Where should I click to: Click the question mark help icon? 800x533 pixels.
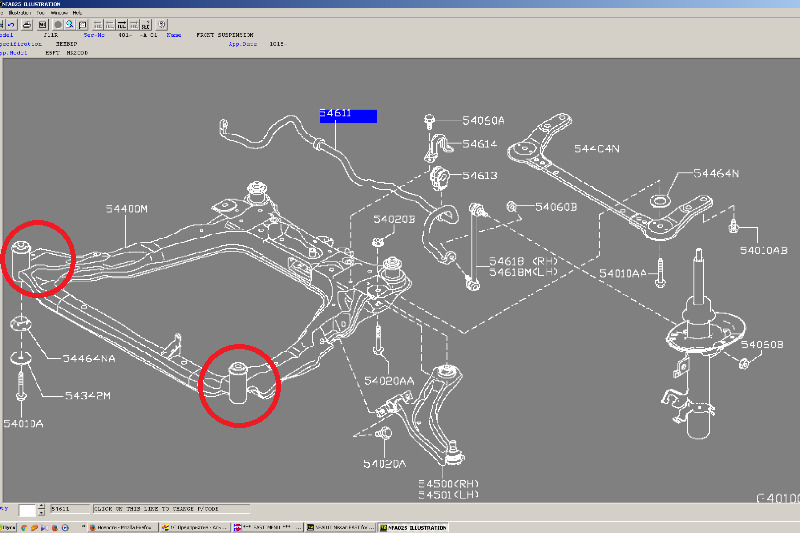(x=162, y=24)
